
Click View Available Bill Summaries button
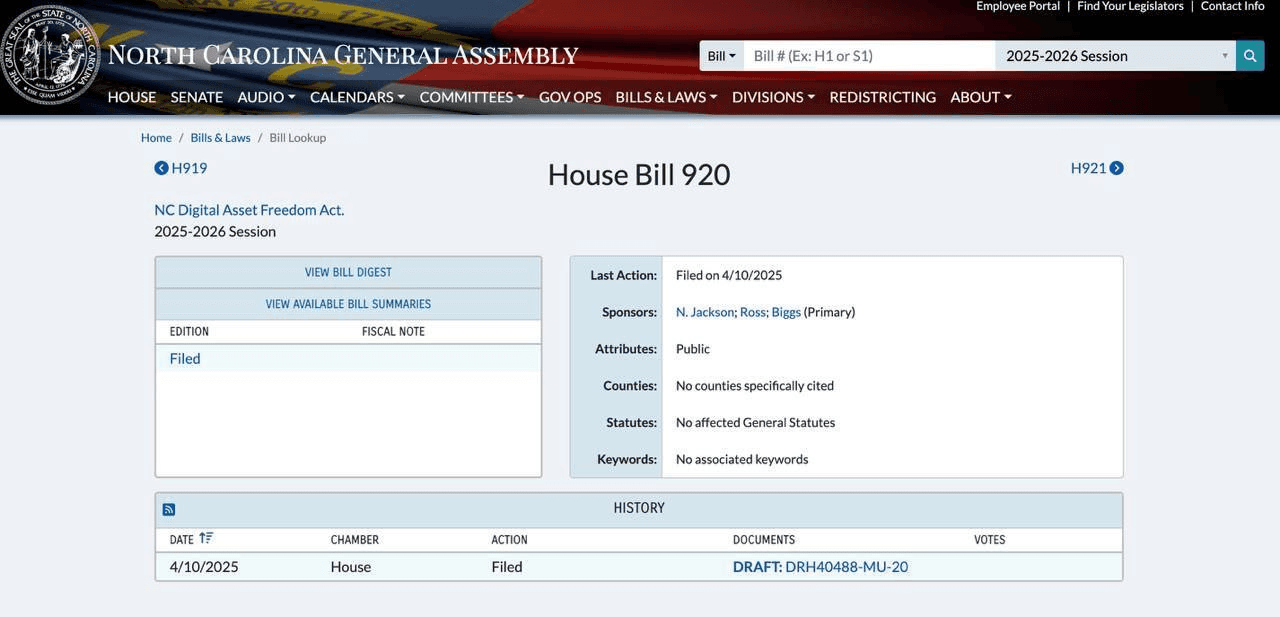pos(348,304)
